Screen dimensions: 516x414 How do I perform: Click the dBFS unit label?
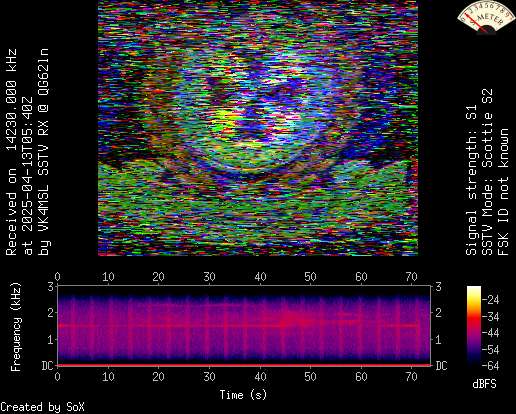484,384
